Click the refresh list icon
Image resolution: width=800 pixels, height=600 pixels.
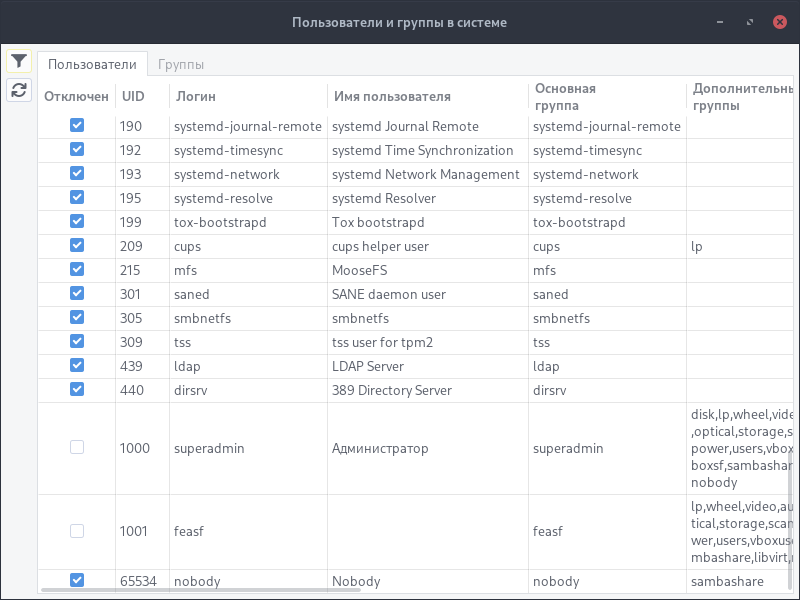click(19, 90)
